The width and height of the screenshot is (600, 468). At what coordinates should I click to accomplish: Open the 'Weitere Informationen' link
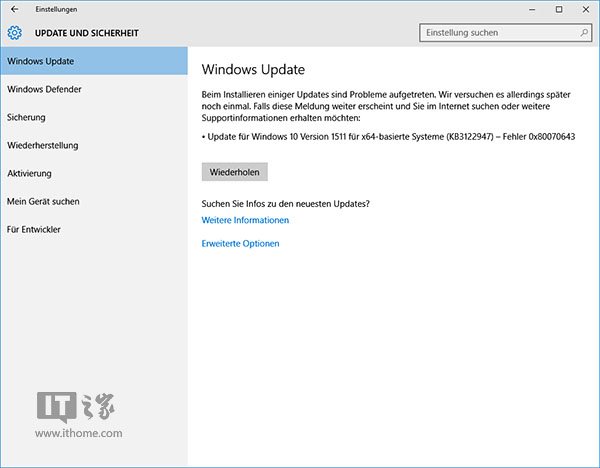coord(245,220)
